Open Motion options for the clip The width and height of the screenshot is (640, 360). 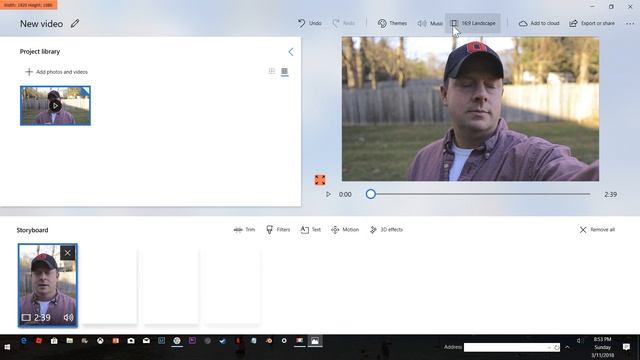click(345, 230)
